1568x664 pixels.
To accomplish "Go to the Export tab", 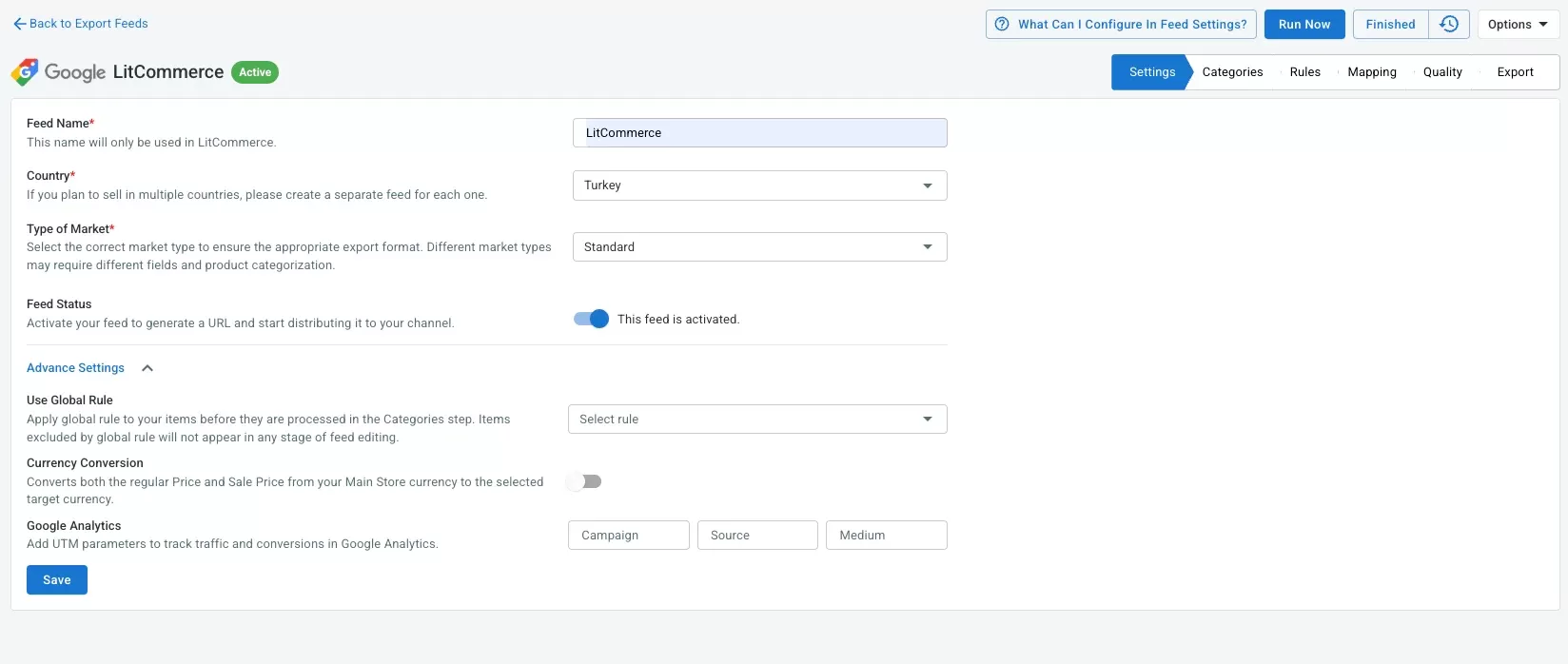I will point(1515,72).
